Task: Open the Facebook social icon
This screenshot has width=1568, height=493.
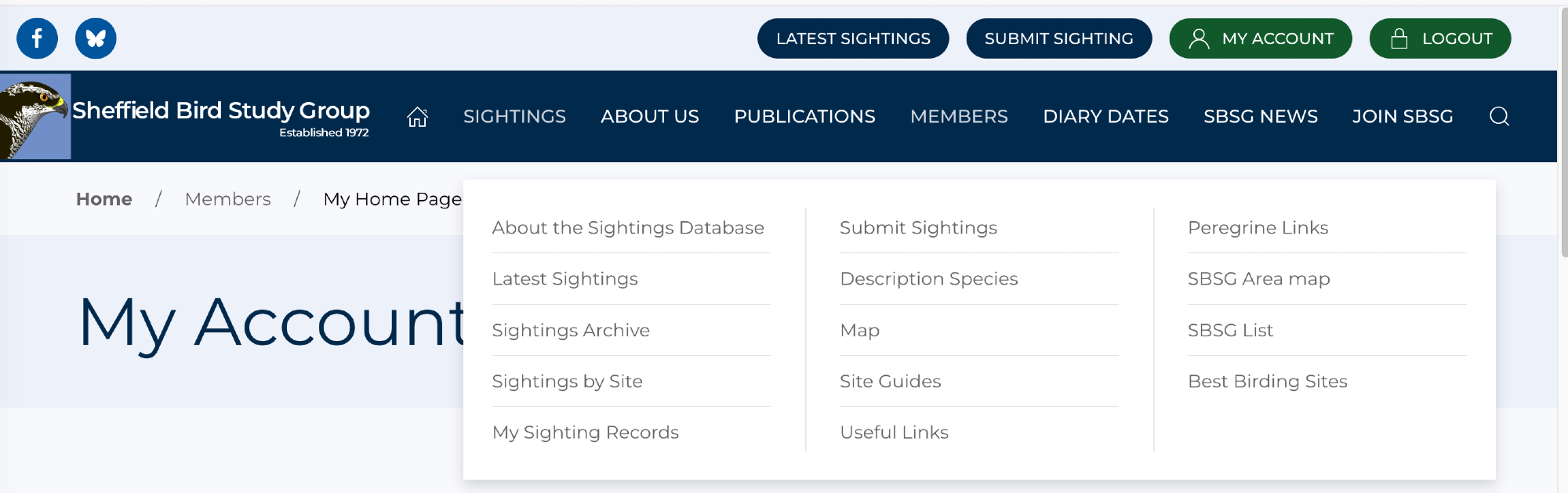Action: tap(37, 38)
